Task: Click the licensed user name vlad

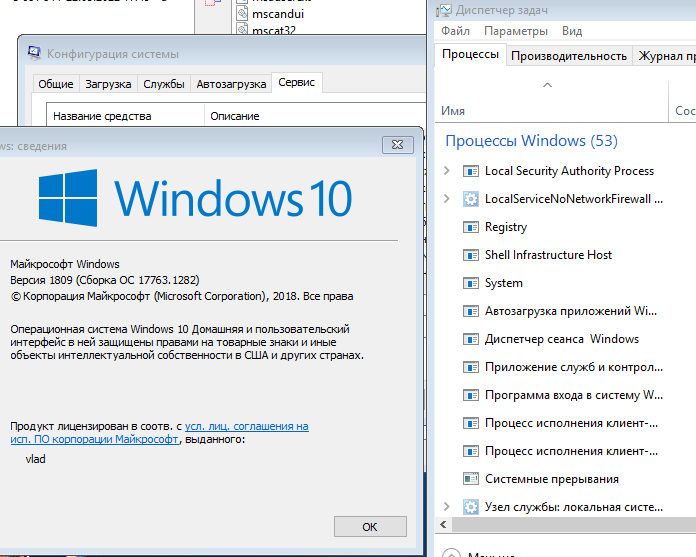Action: click(36, 459)
